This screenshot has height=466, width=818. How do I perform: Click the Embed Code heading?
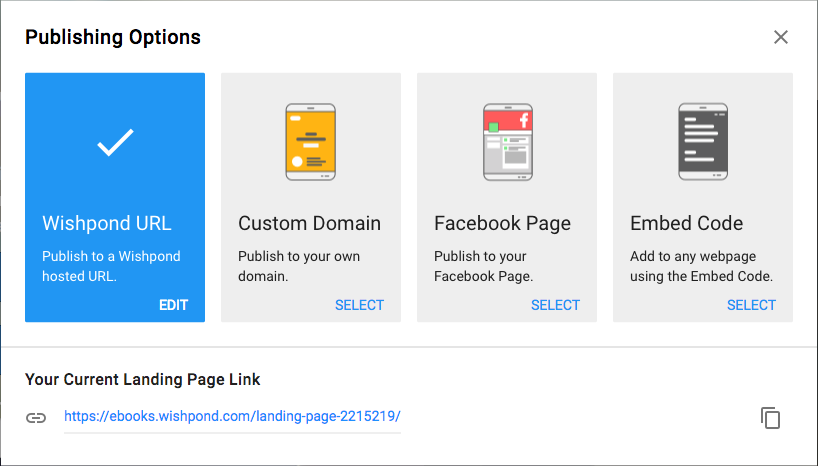coord(687,223)
